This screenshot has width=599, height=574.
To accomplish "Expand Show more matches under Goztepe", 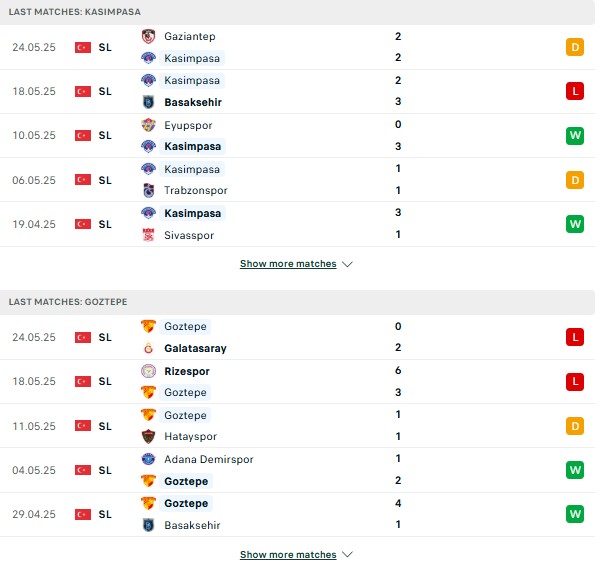I will click(x=288, y=555).
